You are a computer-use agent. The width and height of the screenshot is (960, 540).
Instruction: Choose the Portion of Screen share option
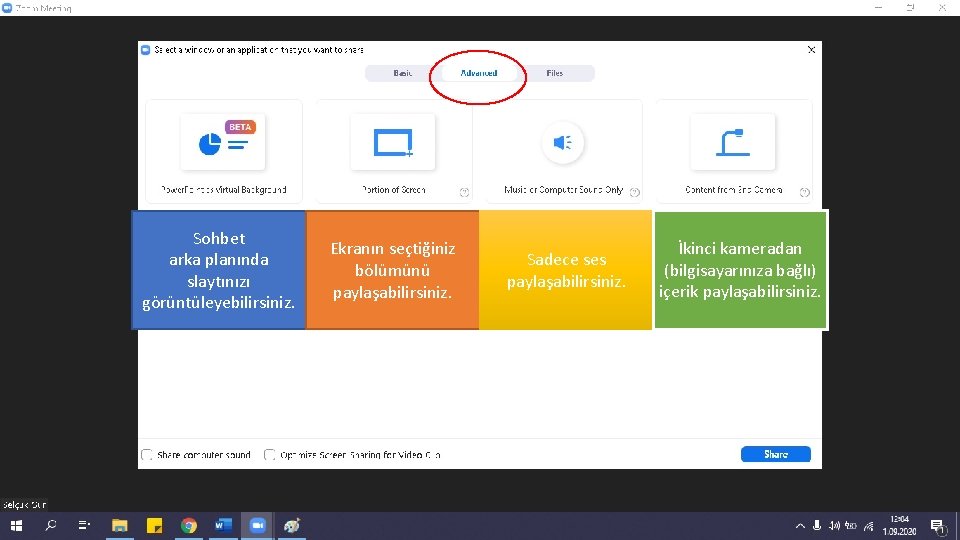[393, 151]
